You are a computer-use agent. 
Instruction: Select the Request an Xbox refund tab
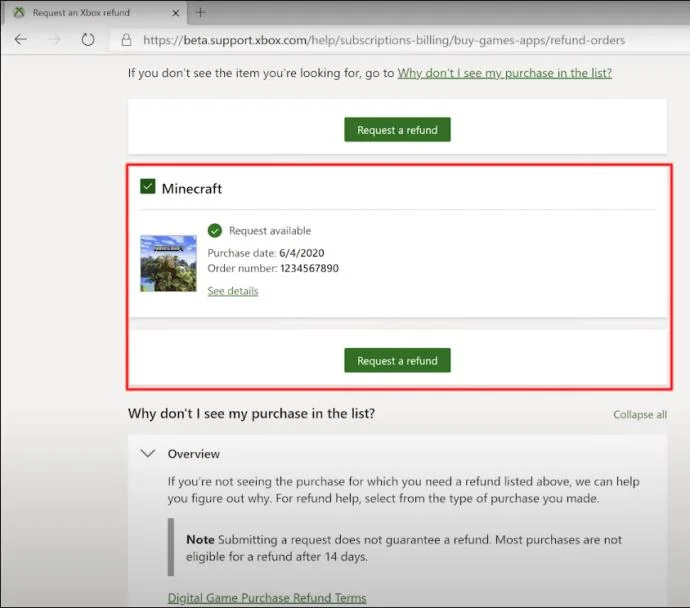[95, 13]
